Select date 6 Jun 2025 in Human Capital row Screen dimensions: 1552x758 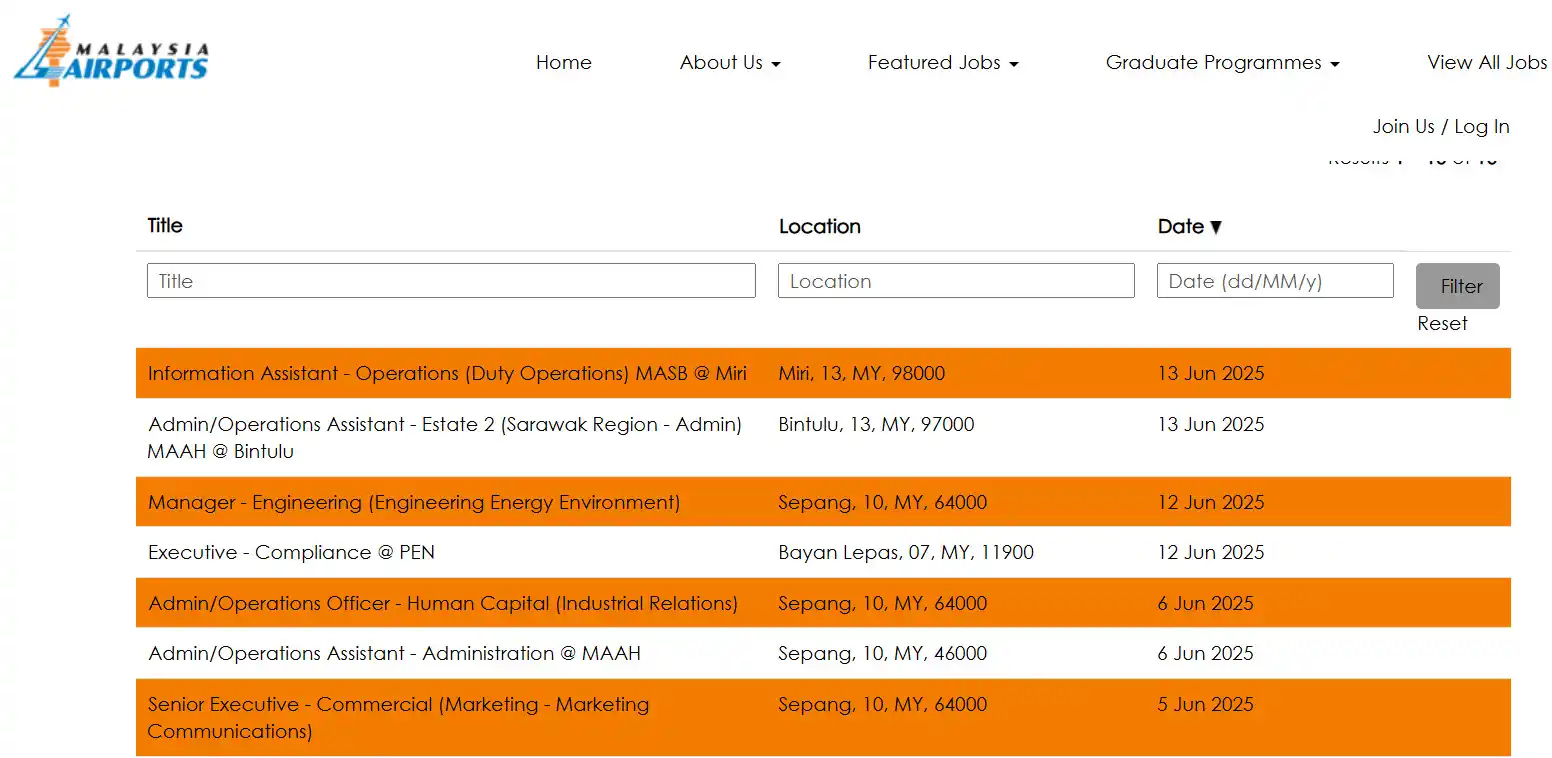coord(1205,603)
